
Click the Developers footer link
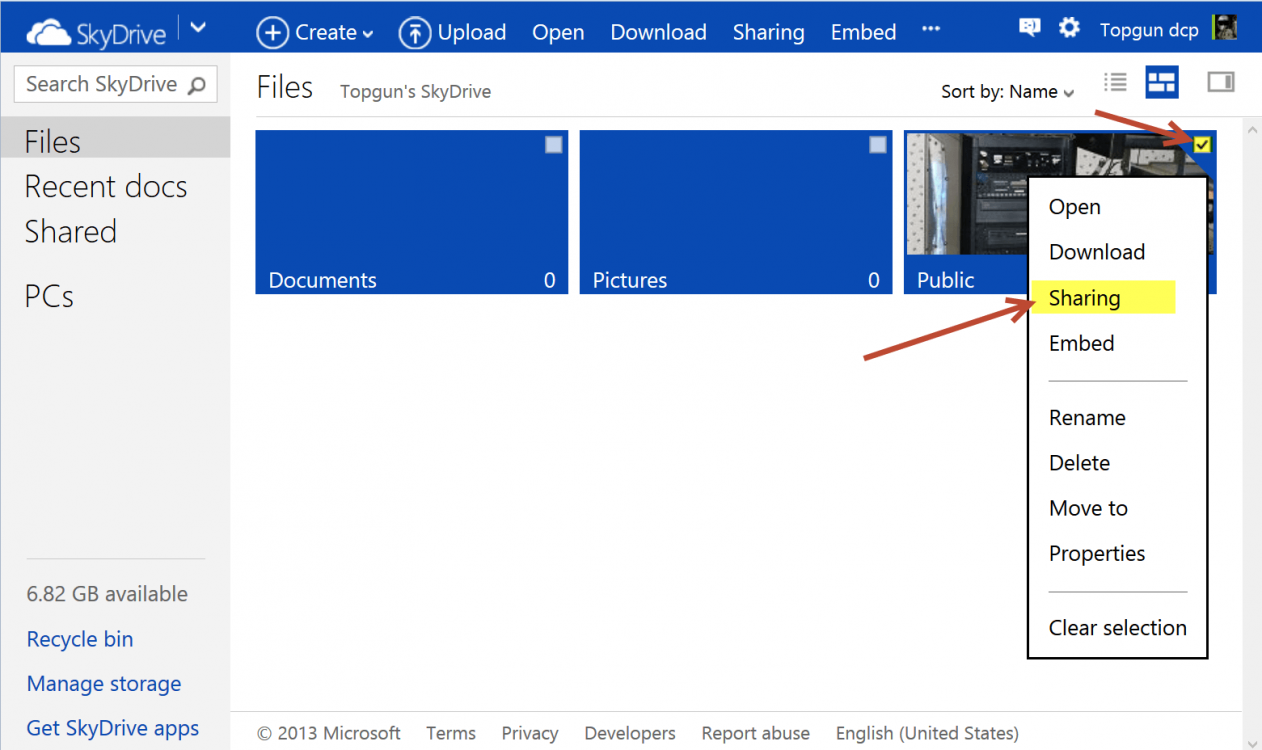630,733
